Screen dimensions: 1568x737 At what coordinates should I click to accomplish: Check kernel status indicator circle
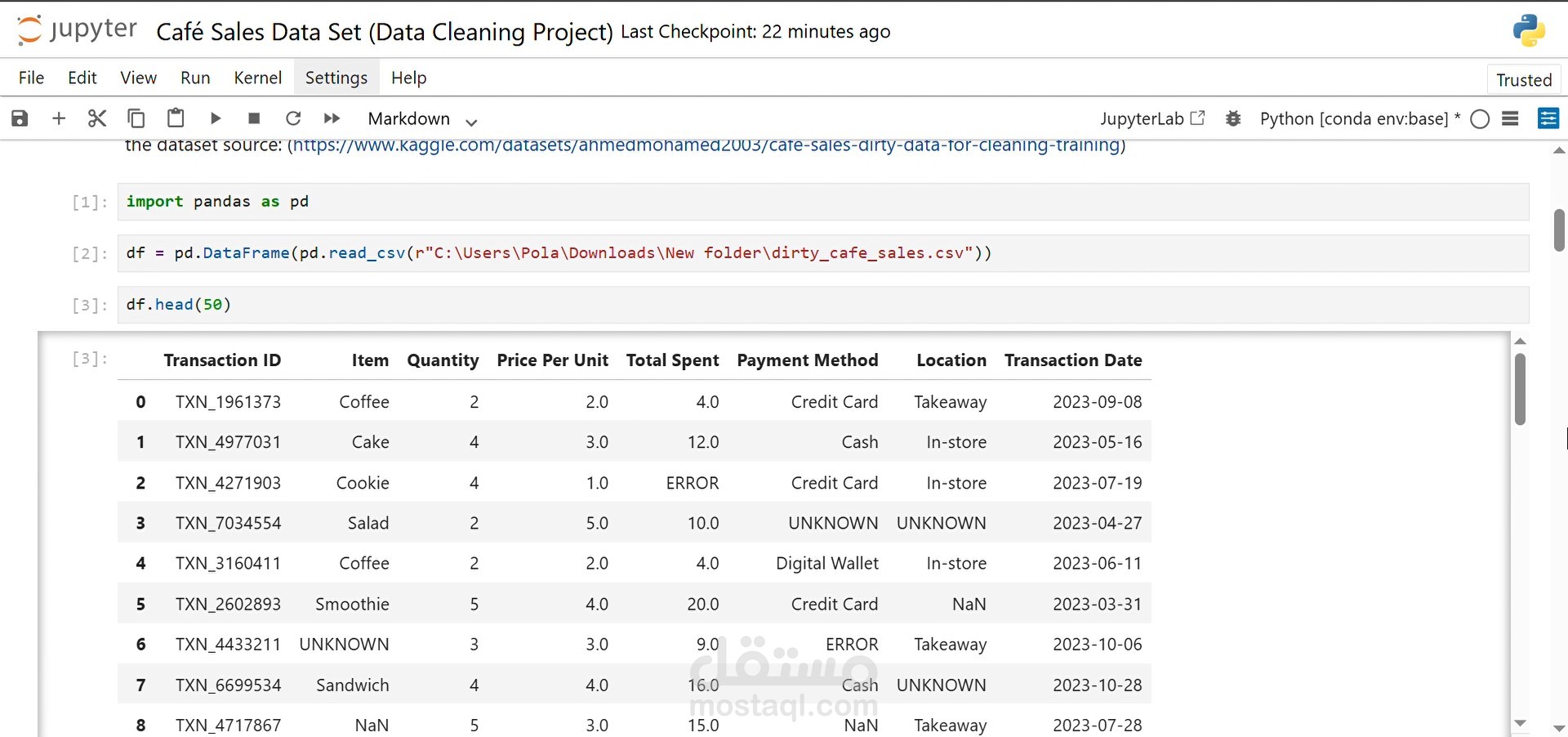pos(1481,118)
